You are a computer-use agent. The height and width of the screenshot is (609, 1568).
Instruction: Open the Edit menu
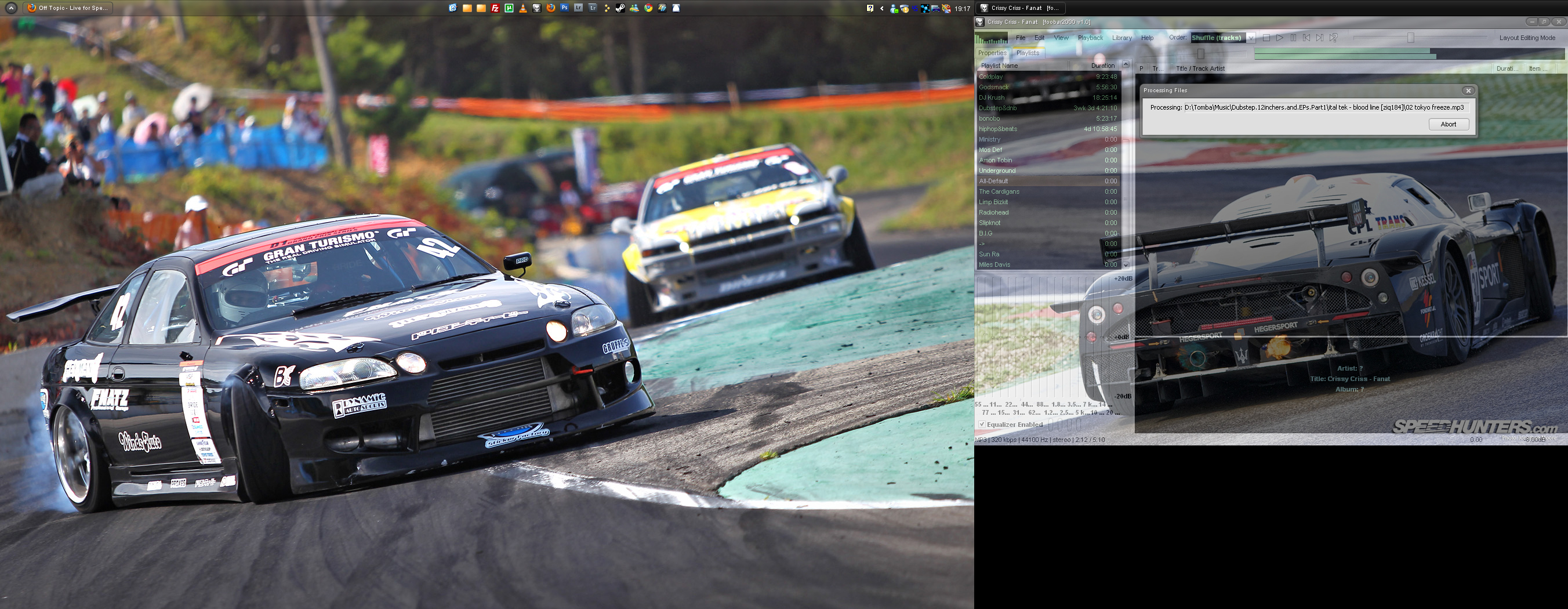tap(1040, 38)
